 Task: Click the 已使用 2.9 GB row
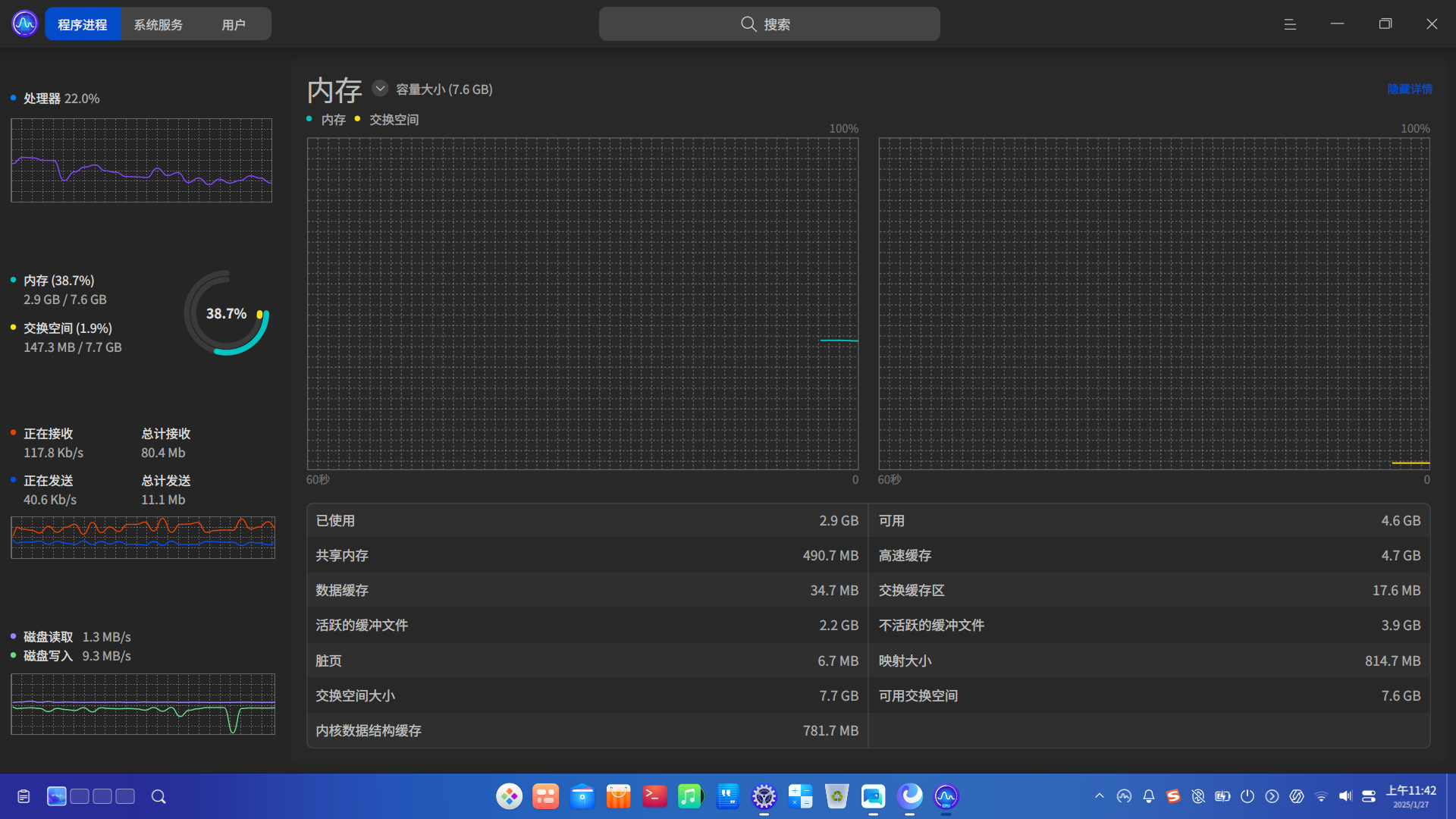point(587,521)
